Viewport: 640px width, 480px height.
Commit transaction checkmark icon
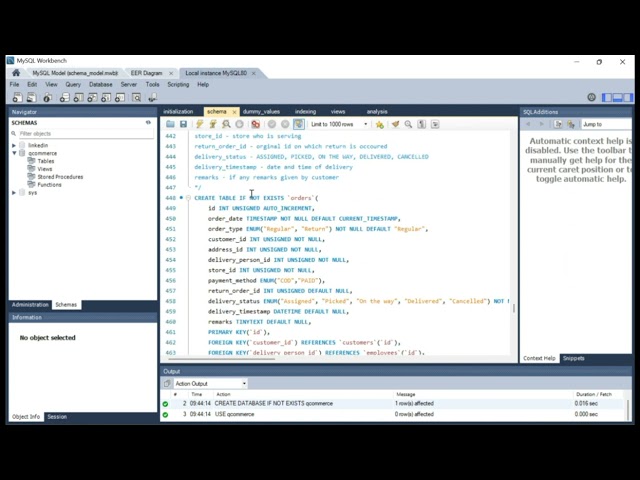pyautogui.click(x=272, y=124)
